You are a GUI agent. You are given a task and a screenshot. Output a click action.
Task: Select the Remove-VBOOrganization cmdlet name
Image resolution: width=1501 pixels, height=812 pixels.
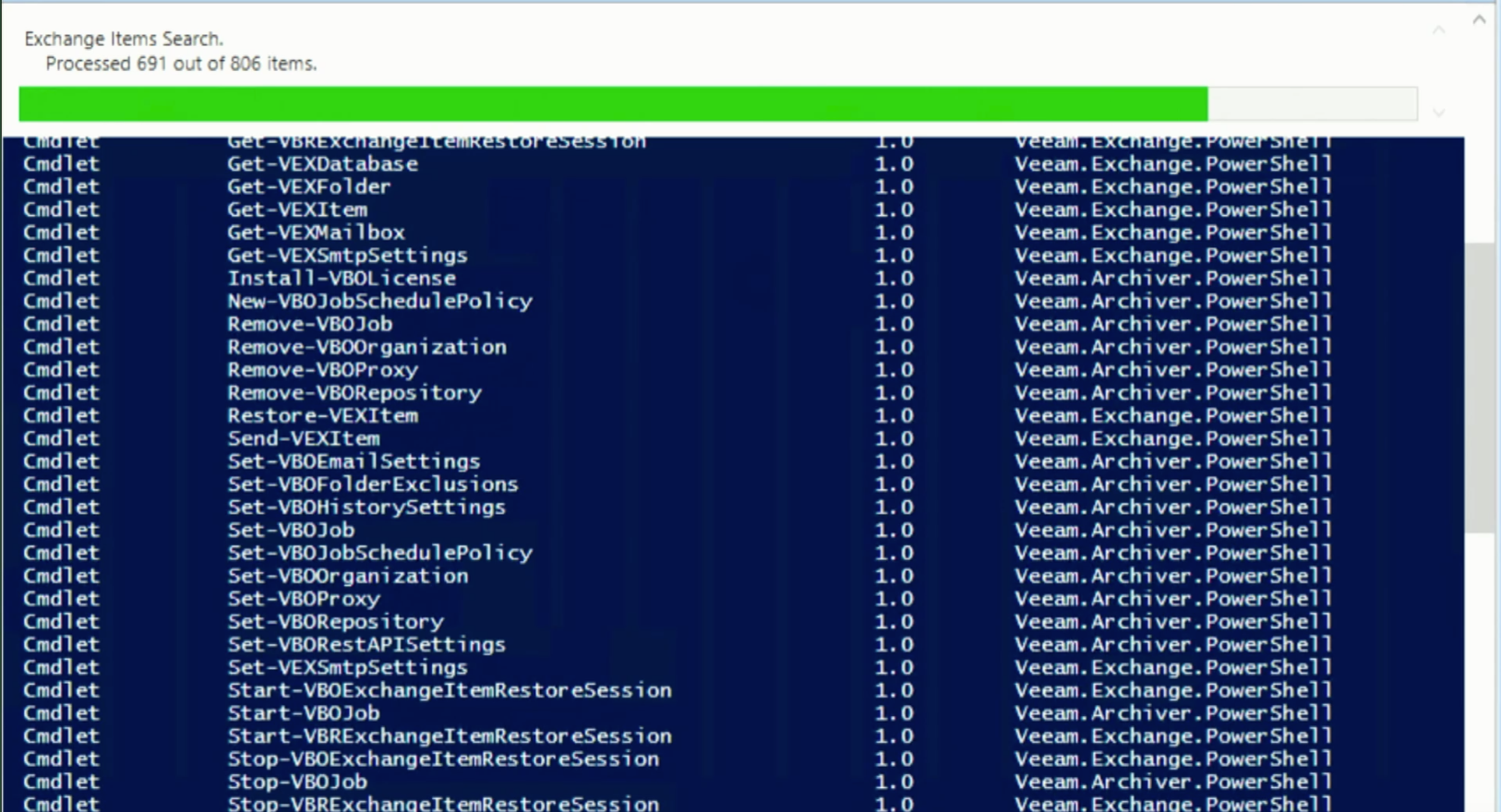[x=366, y=348]
